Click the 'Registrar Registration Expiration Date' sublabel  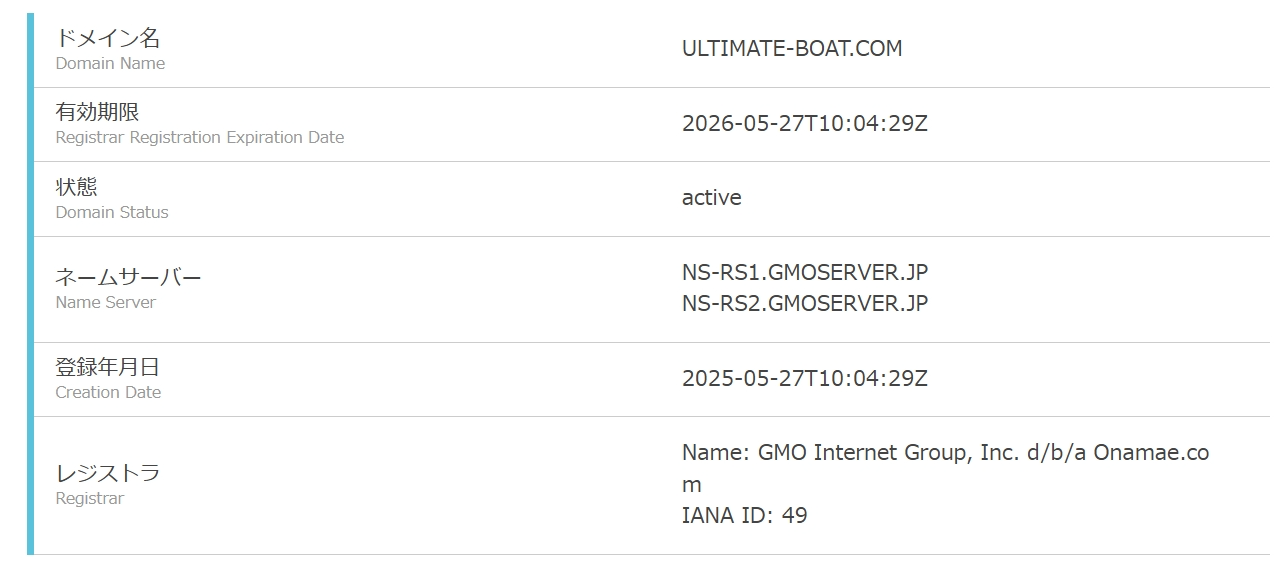tap(199, 138)
